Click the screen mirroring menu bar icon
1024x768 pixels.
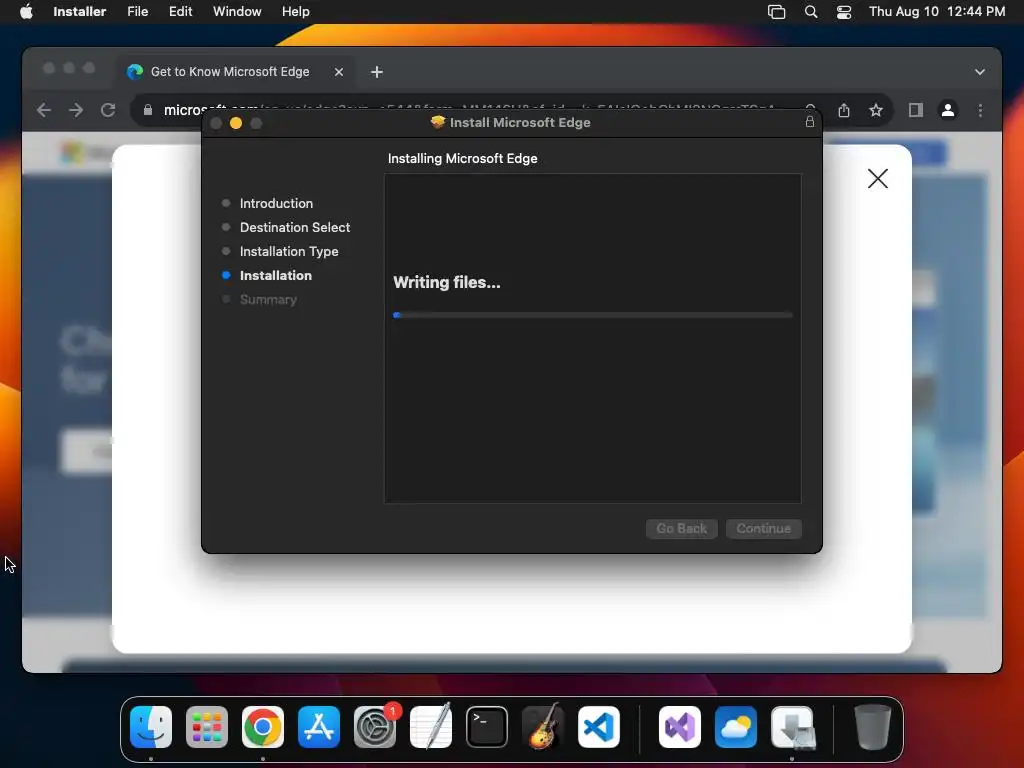point(776,12)
